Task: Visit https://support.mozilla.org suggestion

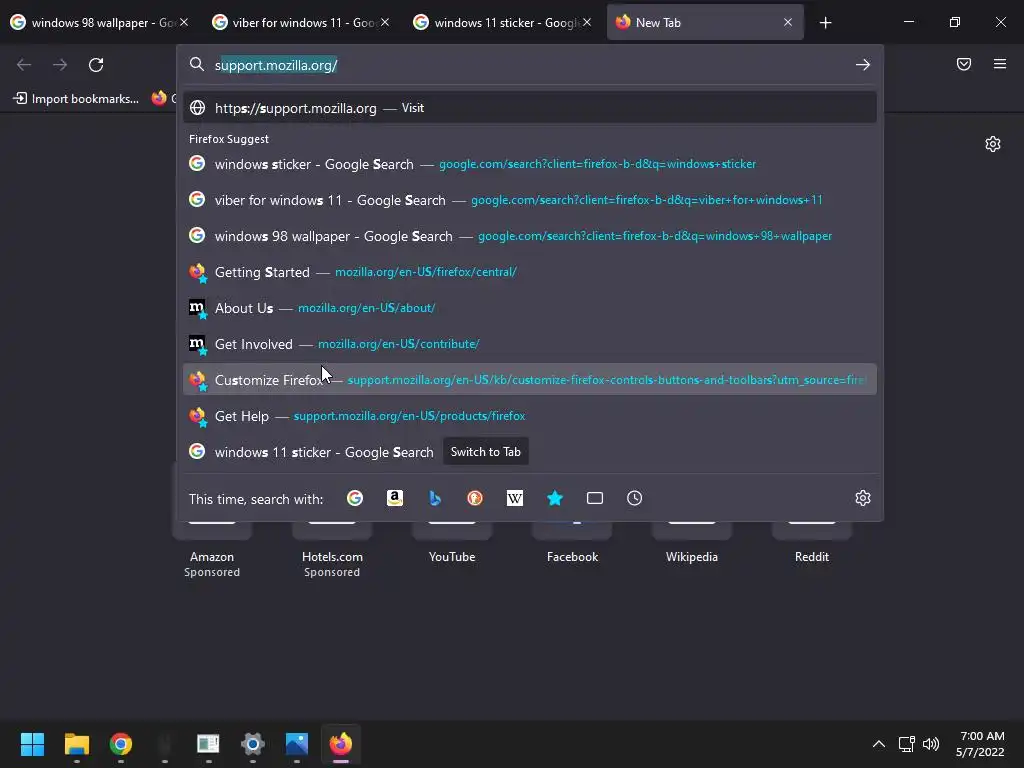Action: tap(530, 108)
